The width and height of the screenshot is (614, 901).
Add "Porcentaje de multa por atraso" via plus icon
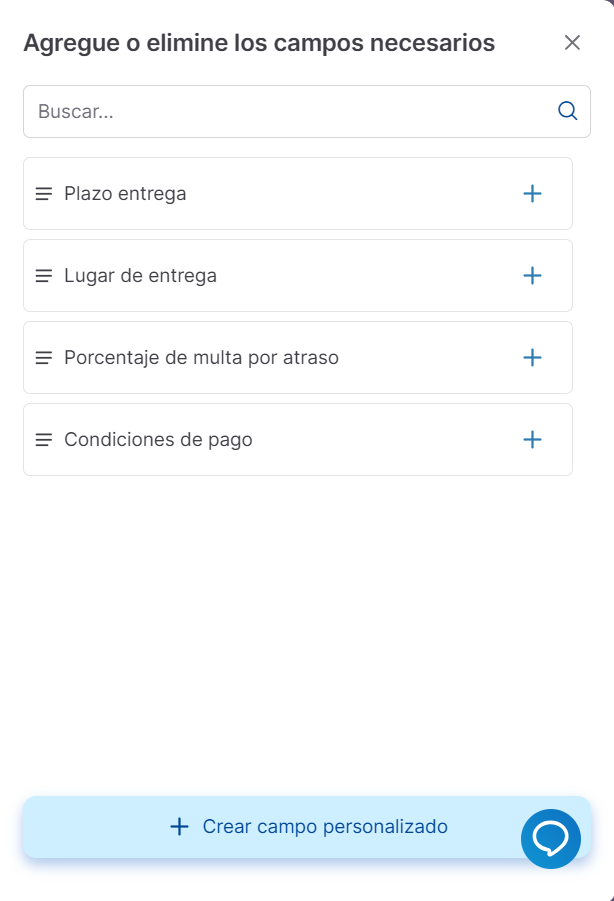click(x=532, y=357)
